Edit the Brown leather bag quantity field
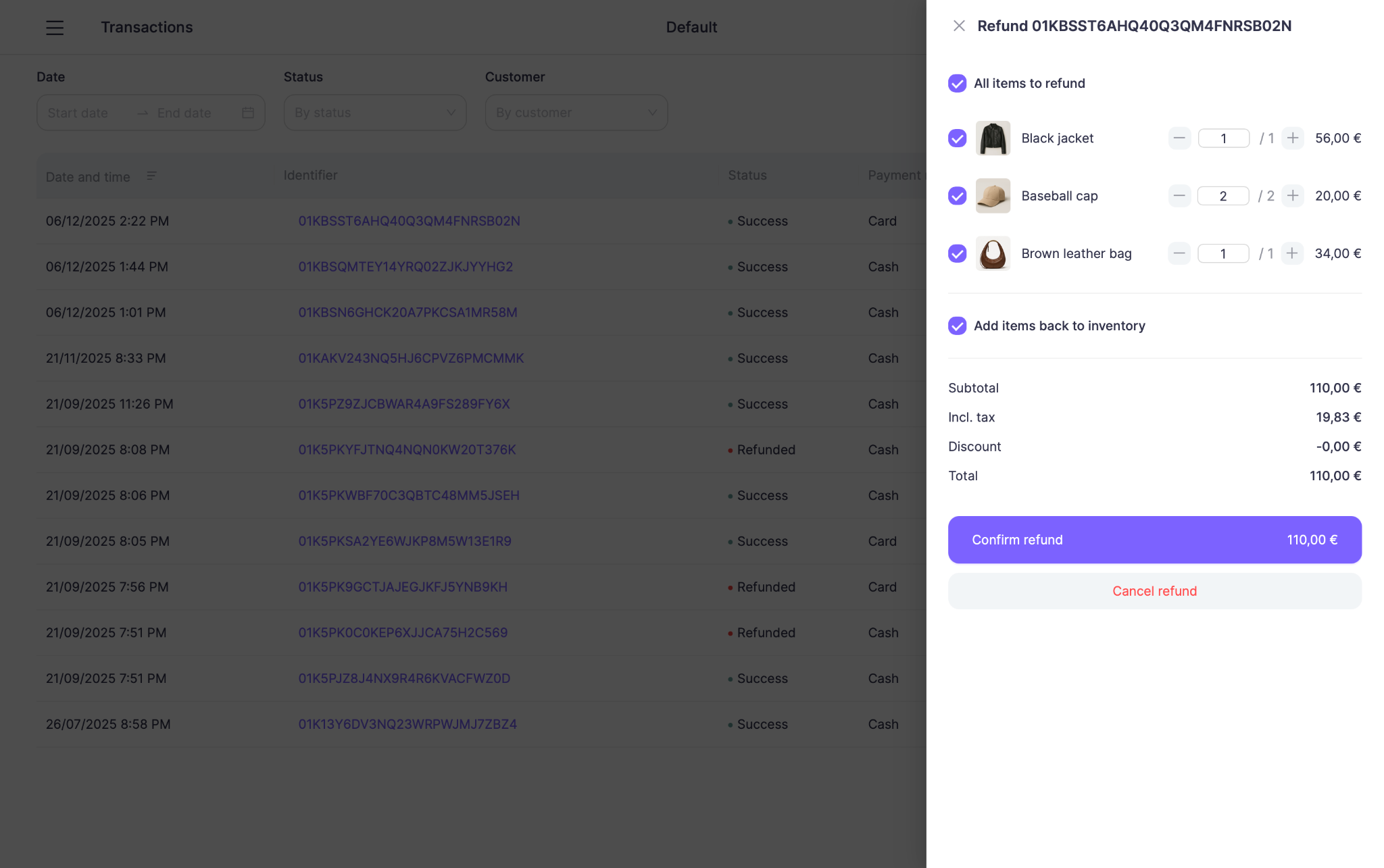This screenshot has height=868, width=1384. pos(1223,253)
